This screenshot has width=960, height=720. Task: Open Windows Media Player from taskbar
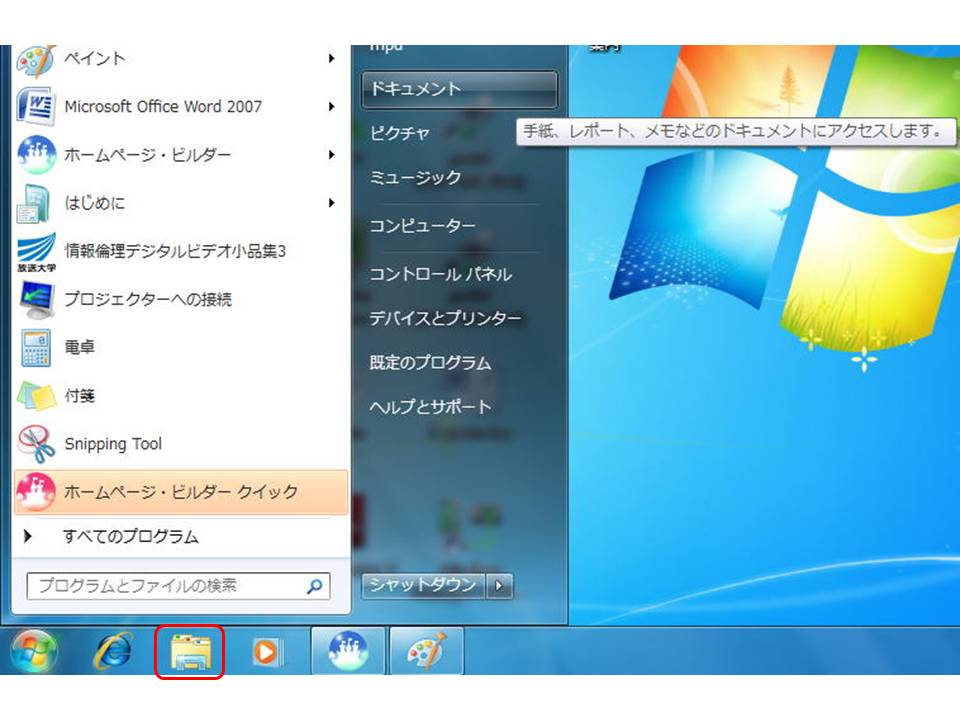click(268, 651)
